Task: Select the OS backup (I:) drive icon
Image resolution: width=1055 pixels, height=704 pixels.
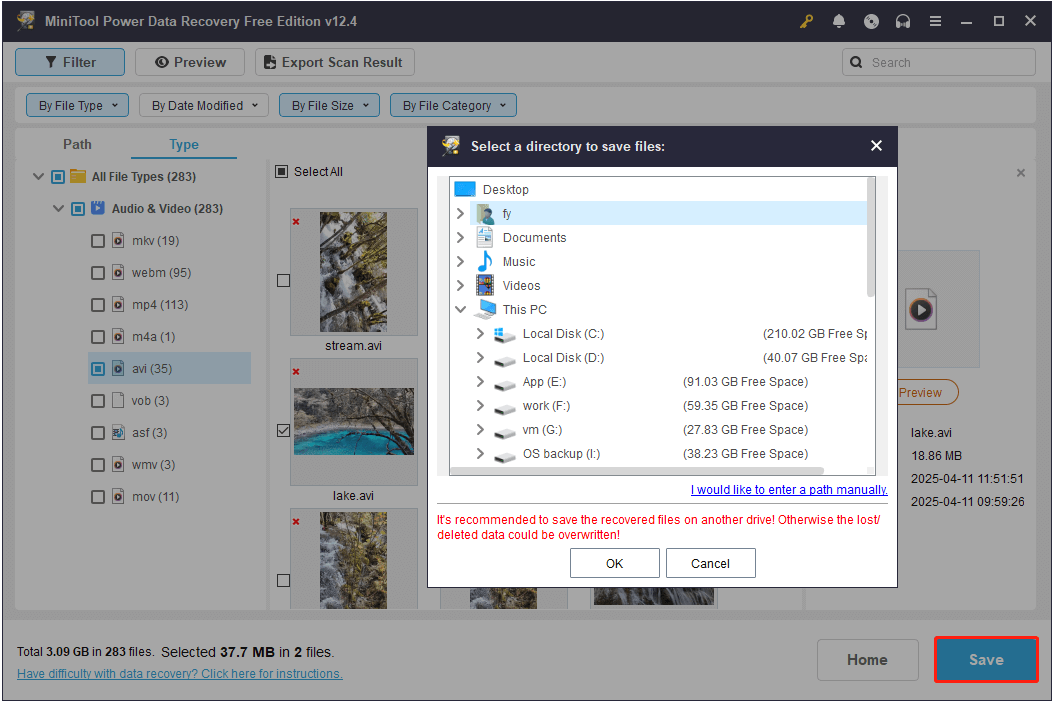Action: [x=505, y=456]
